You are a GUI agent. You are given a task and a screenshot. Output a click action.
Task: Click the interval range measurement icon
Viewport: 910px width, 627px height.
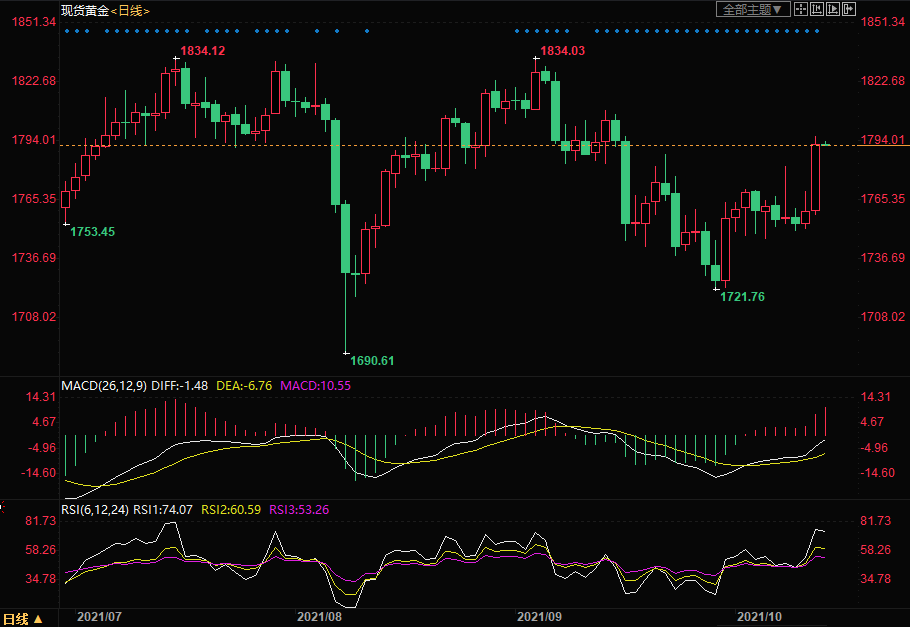click(817, 9)
